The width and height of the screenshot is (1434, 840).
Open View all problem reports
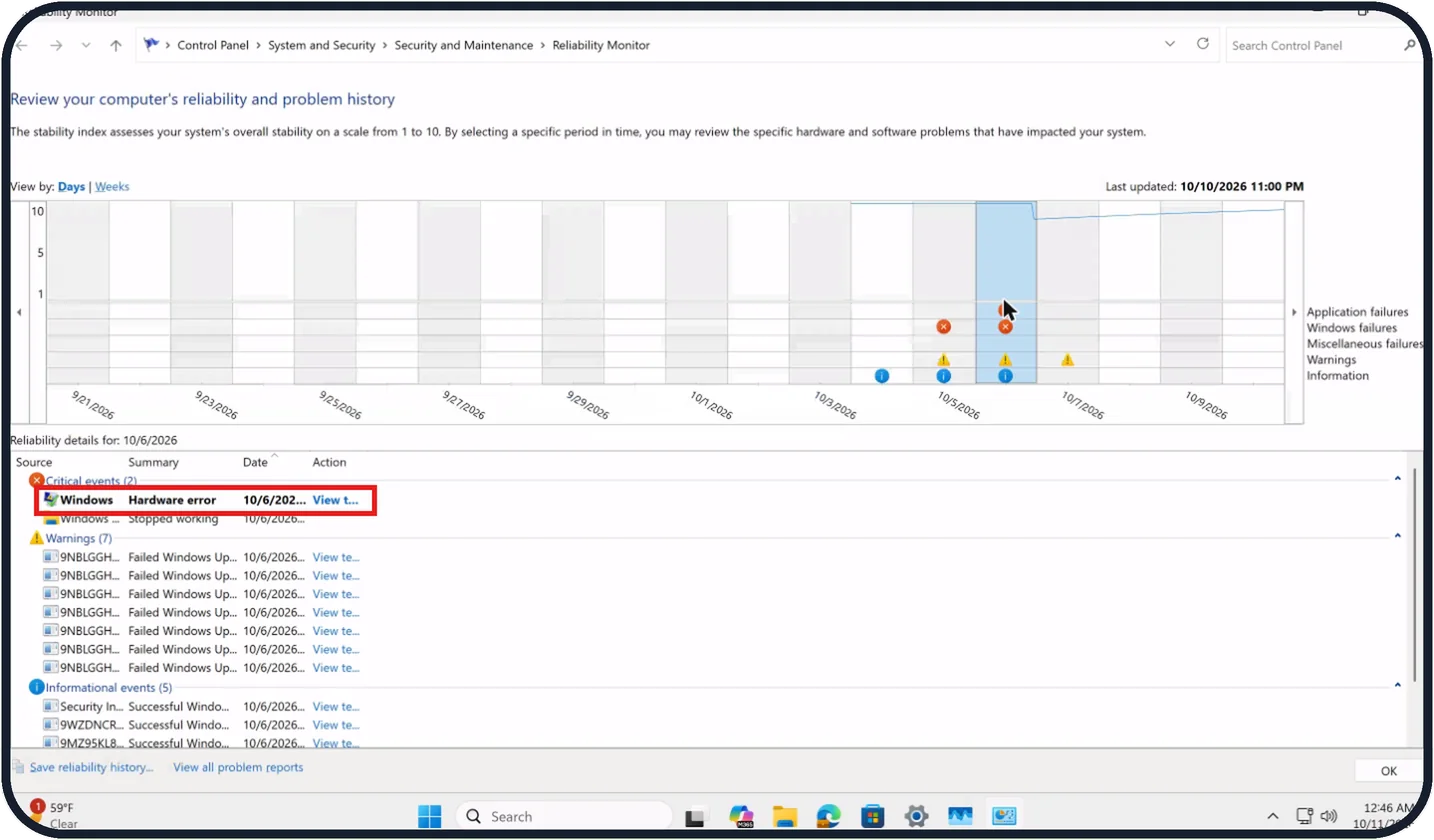coord(238,768)
